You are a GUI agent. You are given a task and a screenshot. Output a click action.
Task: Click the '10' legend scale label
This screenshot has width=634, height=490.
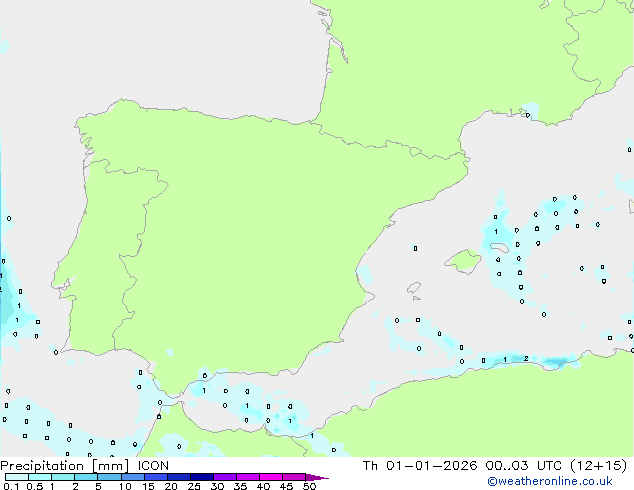coord(125,486)
